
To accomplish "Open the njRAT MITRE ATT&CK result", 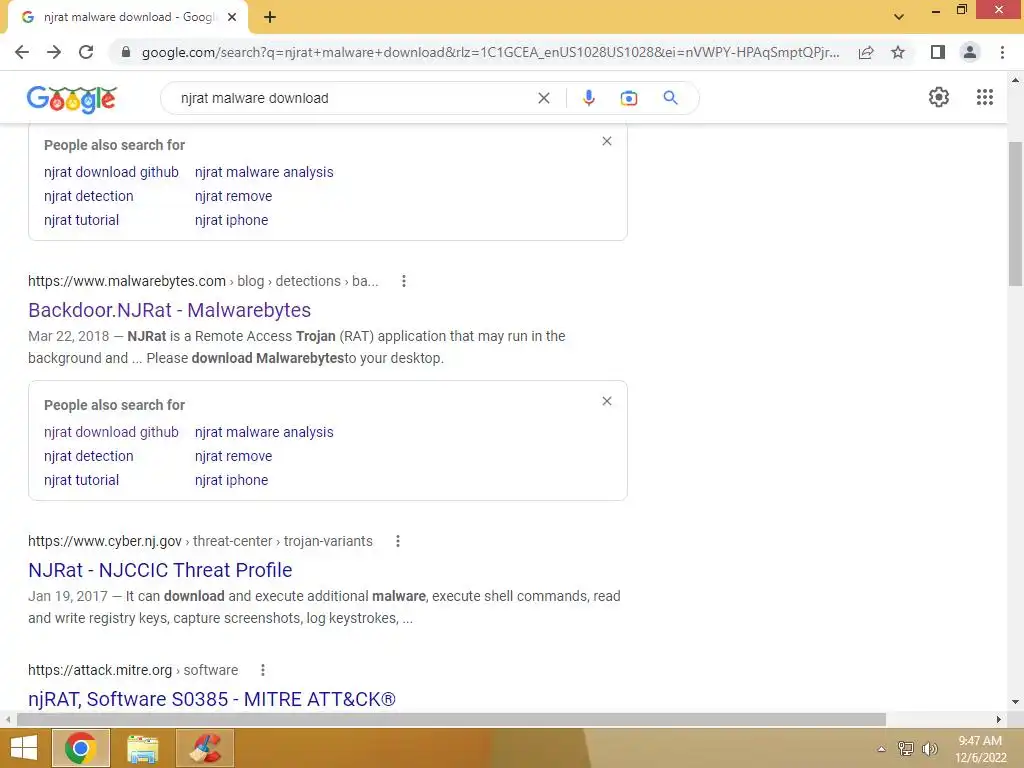I will [x=212, y=699].
